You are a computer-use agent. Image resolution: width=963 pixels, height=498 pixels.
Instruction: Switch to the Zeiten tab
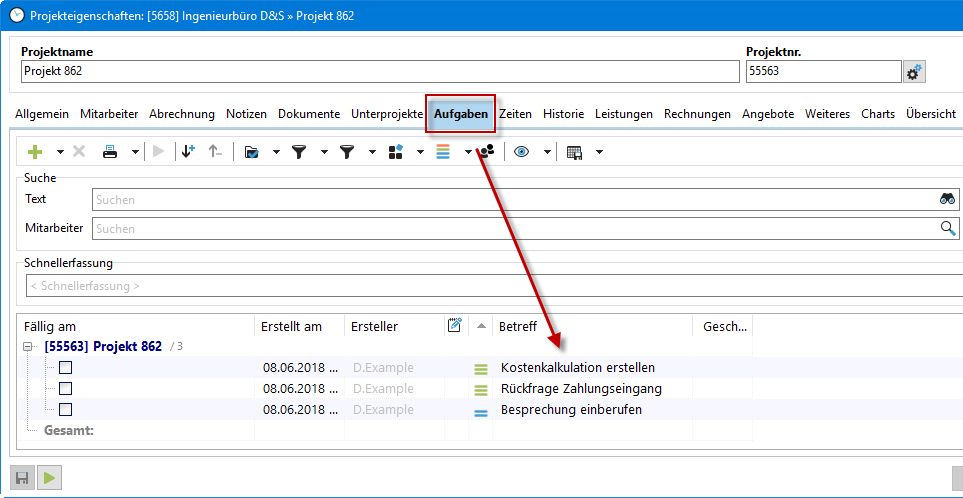click(x=515, y=114)
